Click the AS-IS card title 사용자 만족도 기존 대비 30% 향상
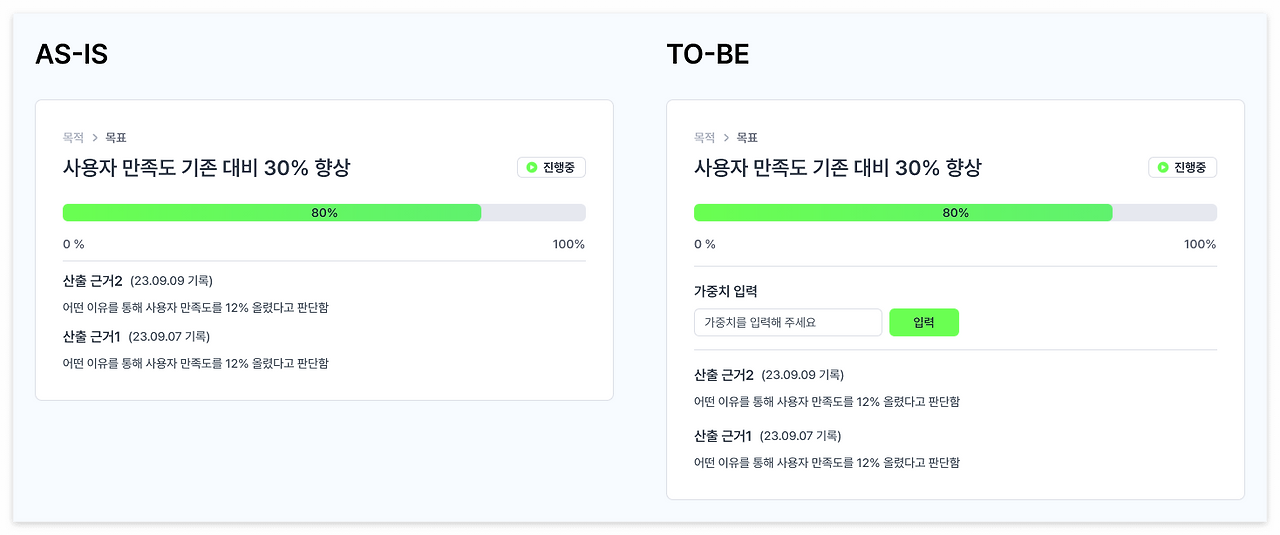The height and width of the screenshot is (535, 1280). point(206,168)
